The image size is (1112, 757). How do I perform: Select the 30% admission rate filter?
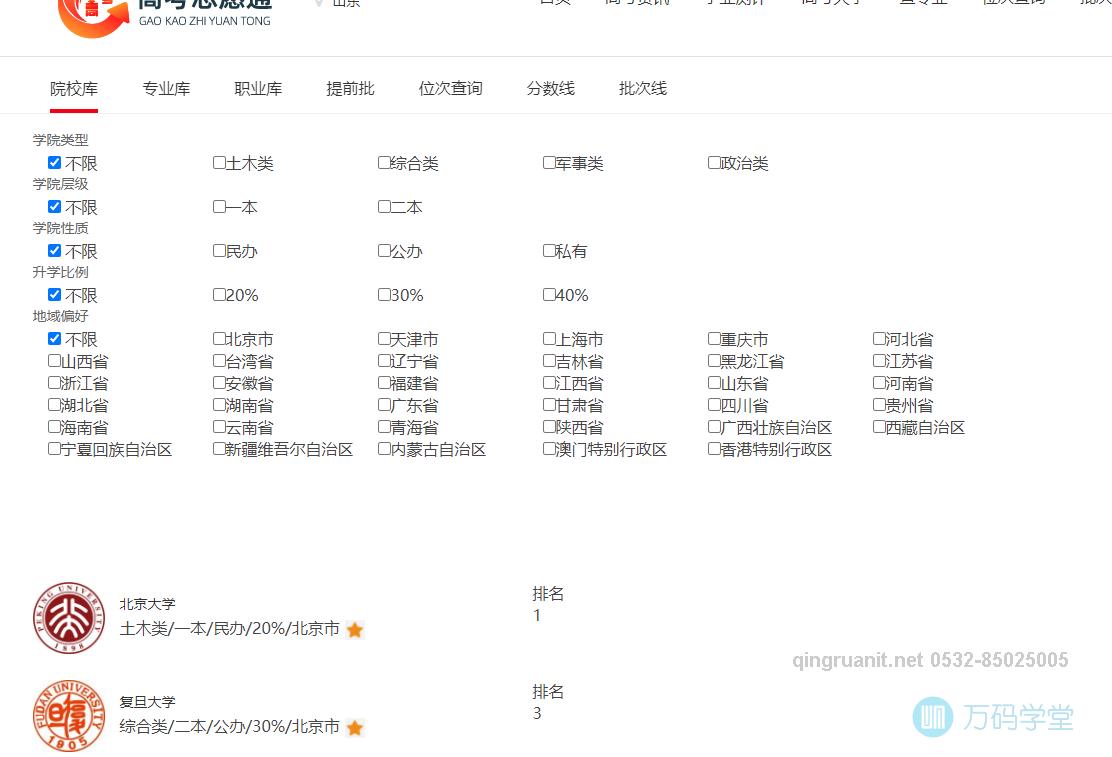tap(383, 294)
